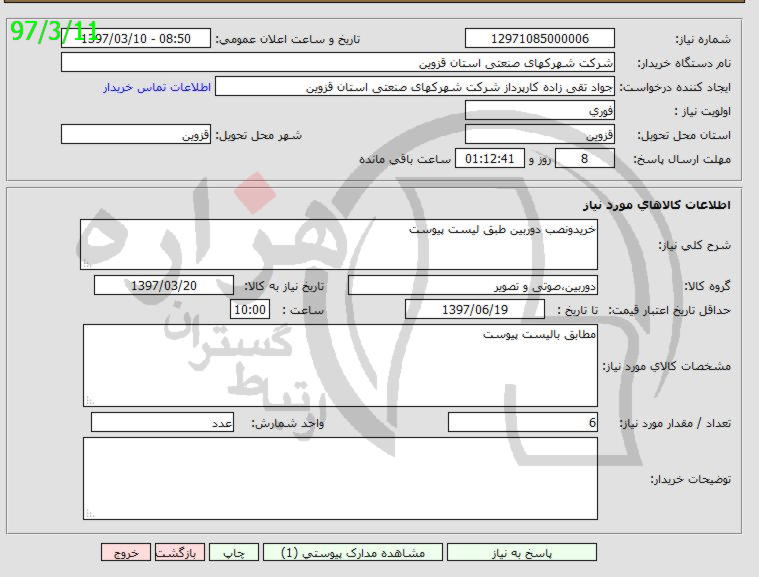The image size is (759, 577).
Task: Click the تاریخ و ساعت اعلان عمومی label
Action: tap(288, 39)
